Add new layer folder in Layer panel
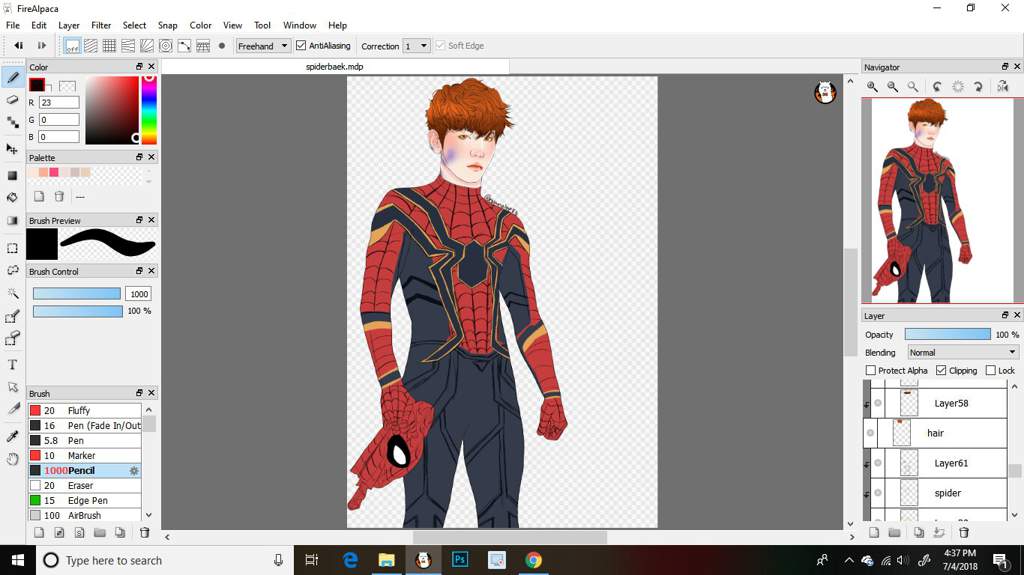The width and height of the screenshot is (1024, 575). [894, 533]
